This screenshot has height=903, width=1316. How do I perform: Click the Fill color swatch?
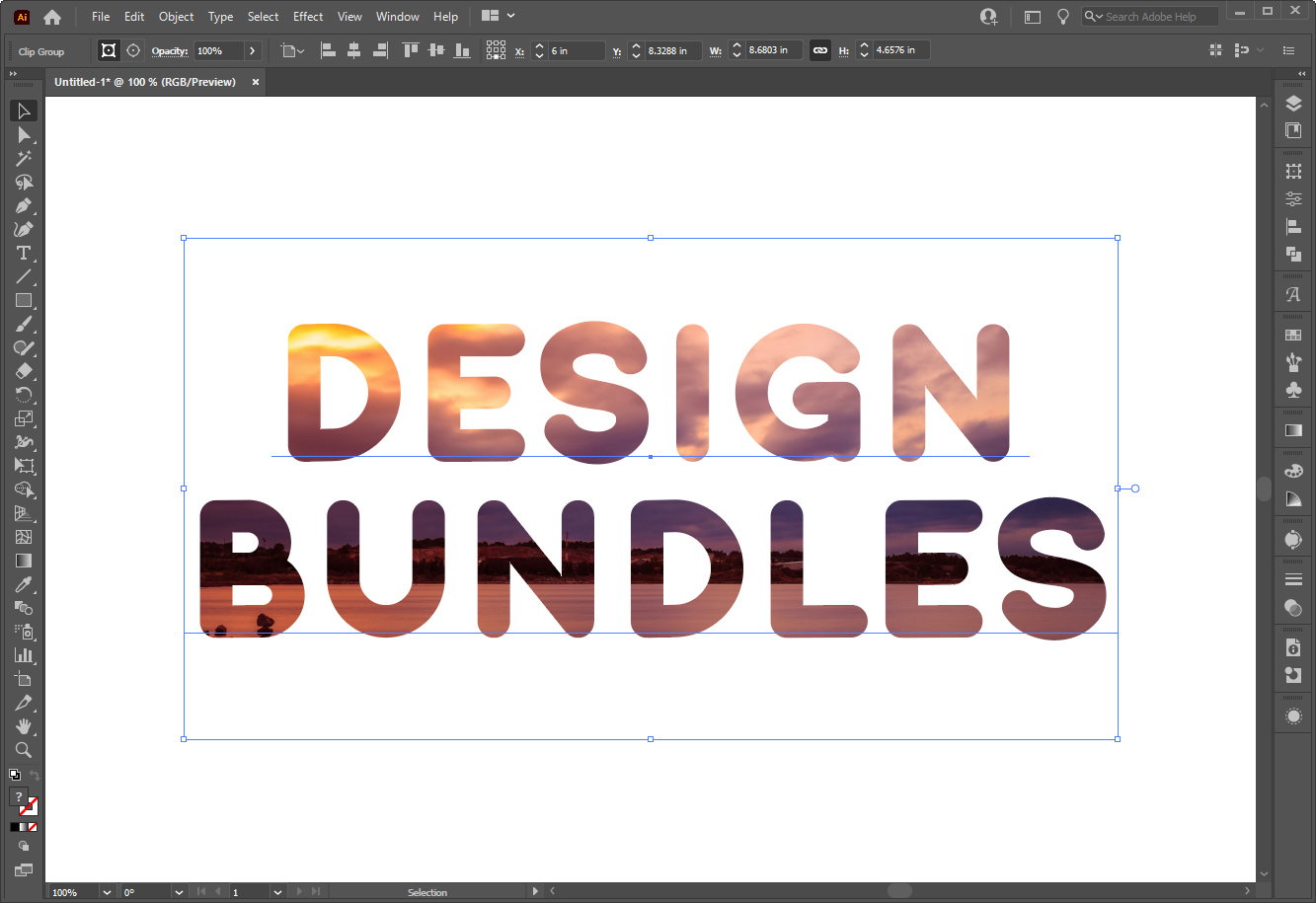click(19, 797)
